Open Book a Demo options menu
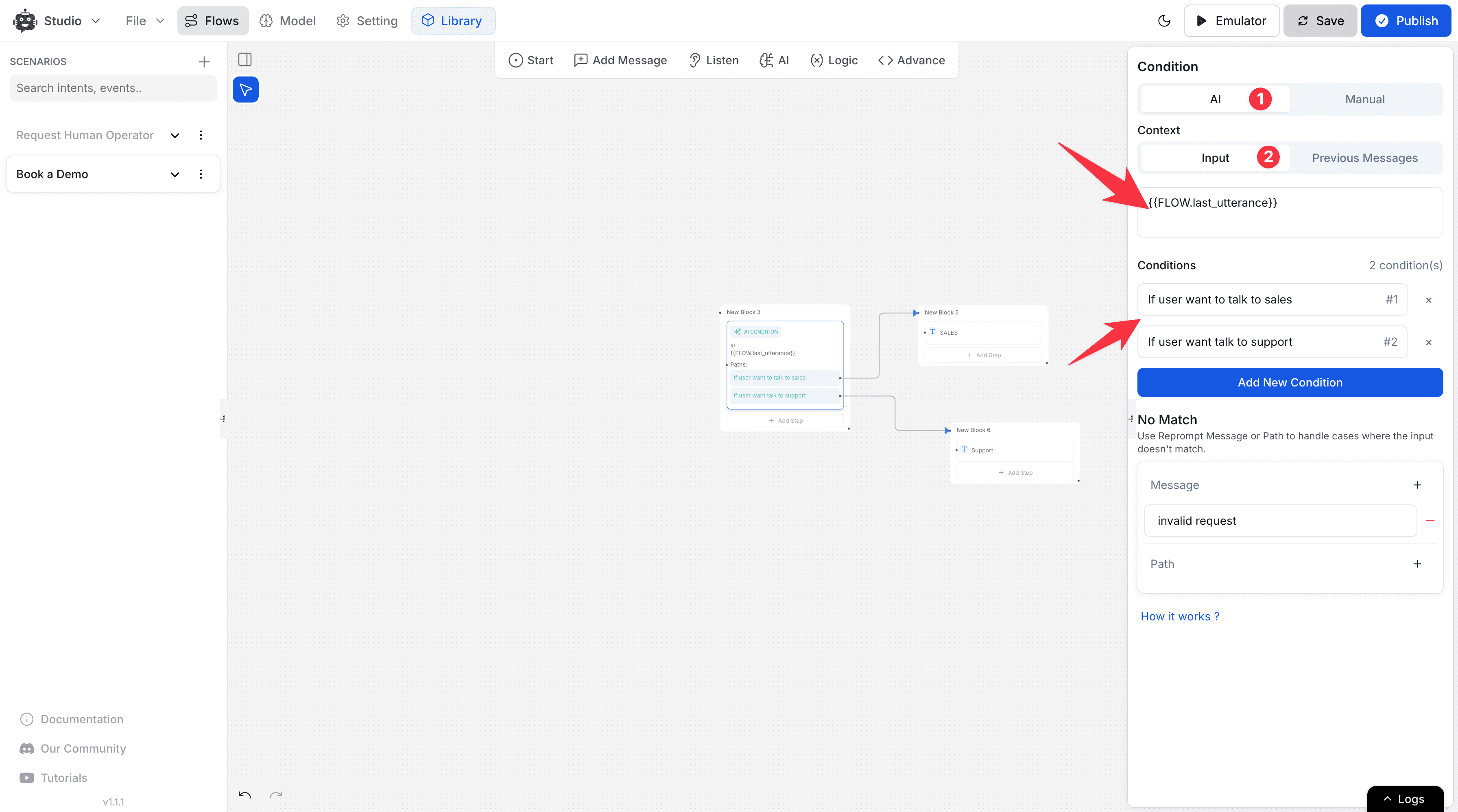Screen dimensions: 1458x812 tap(201, 174)
